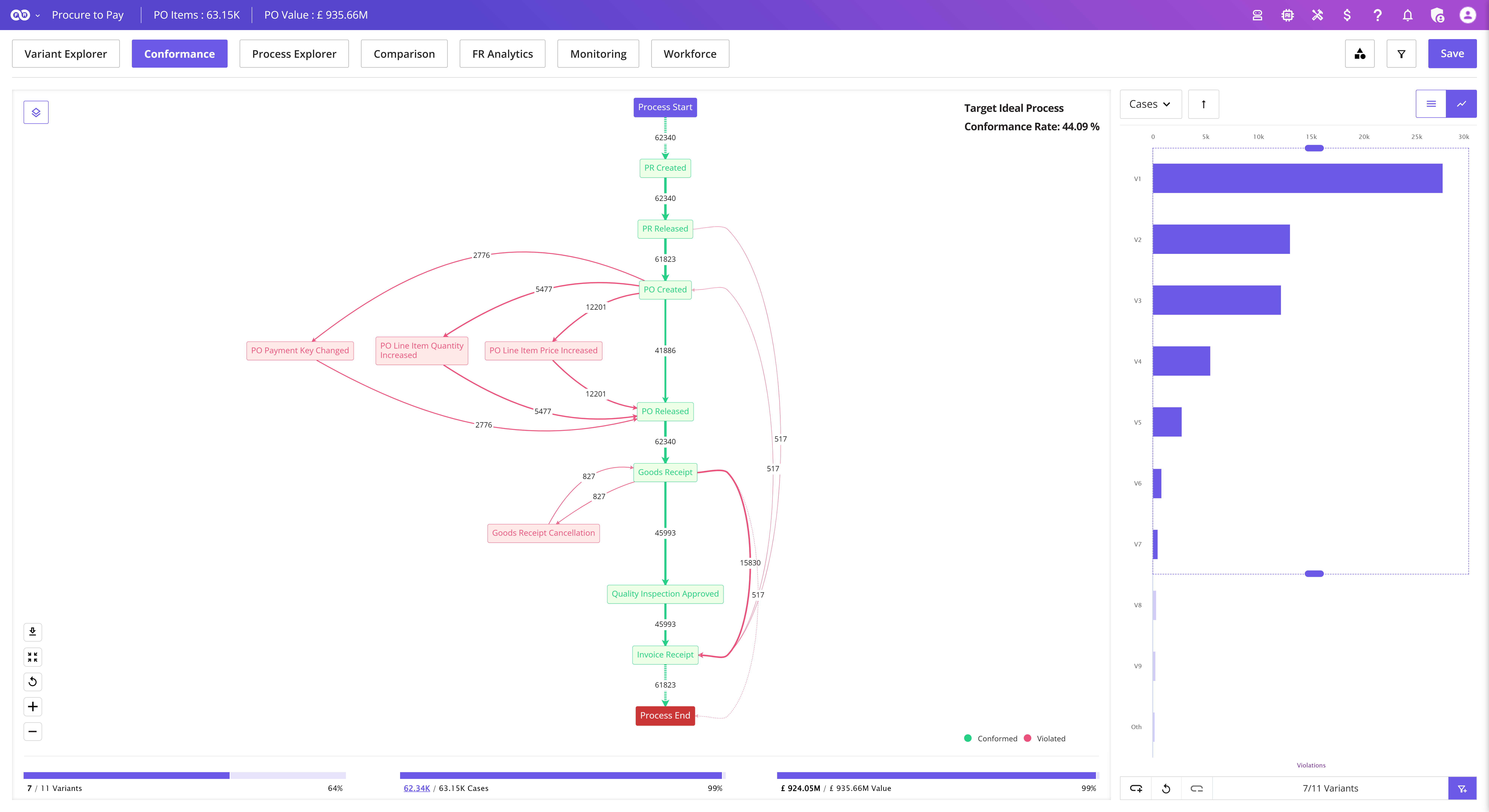
Task: Click the redo-add loop icon in bottom toolbar
Action: tap(1136, 788)
